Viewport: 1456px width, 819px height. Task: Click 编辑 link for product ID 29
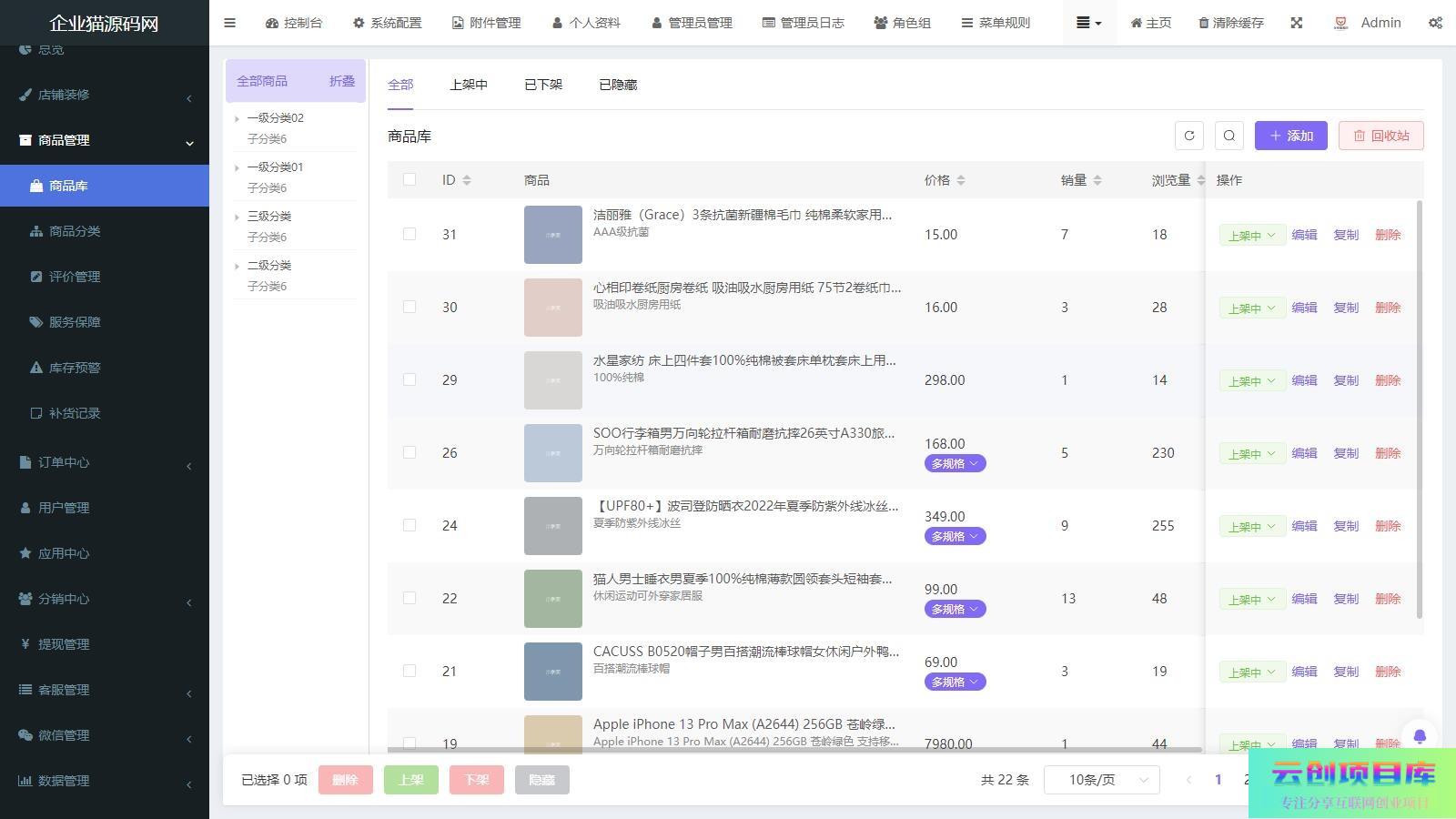pyautogui.click(x=1304, y=380)
